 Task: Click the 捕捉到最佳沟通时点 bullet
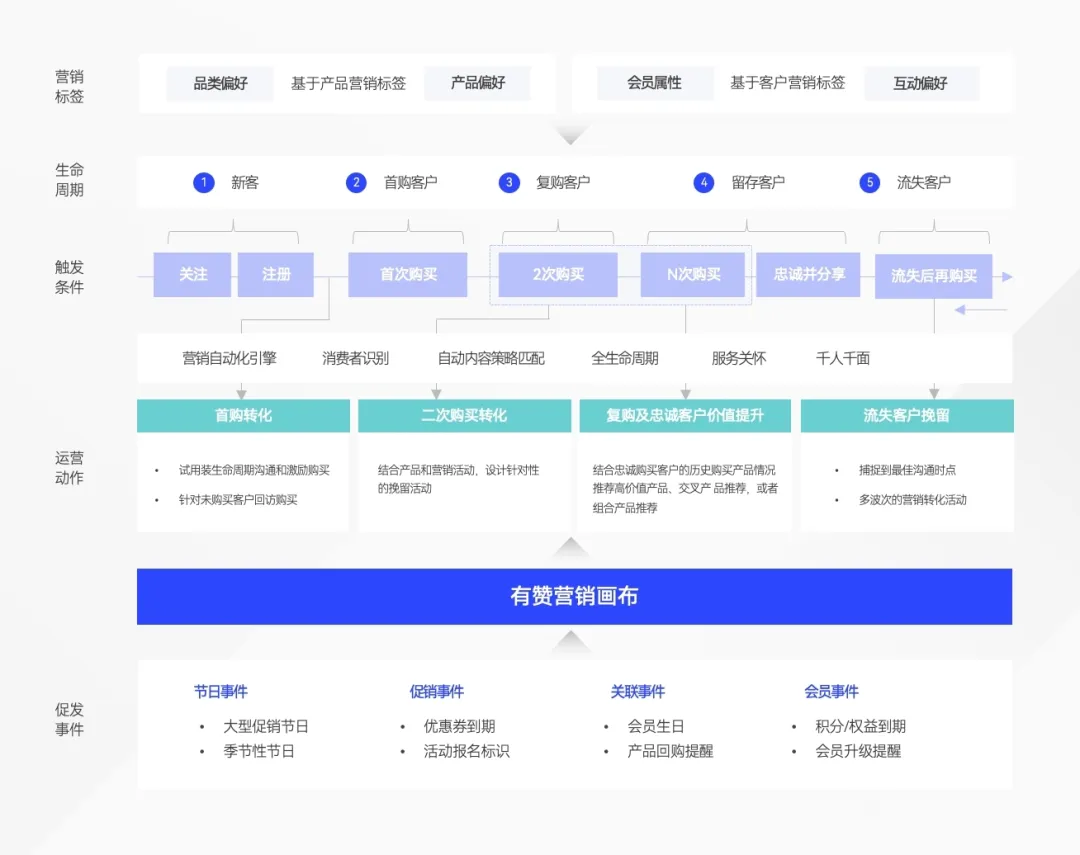pos(907,470)
